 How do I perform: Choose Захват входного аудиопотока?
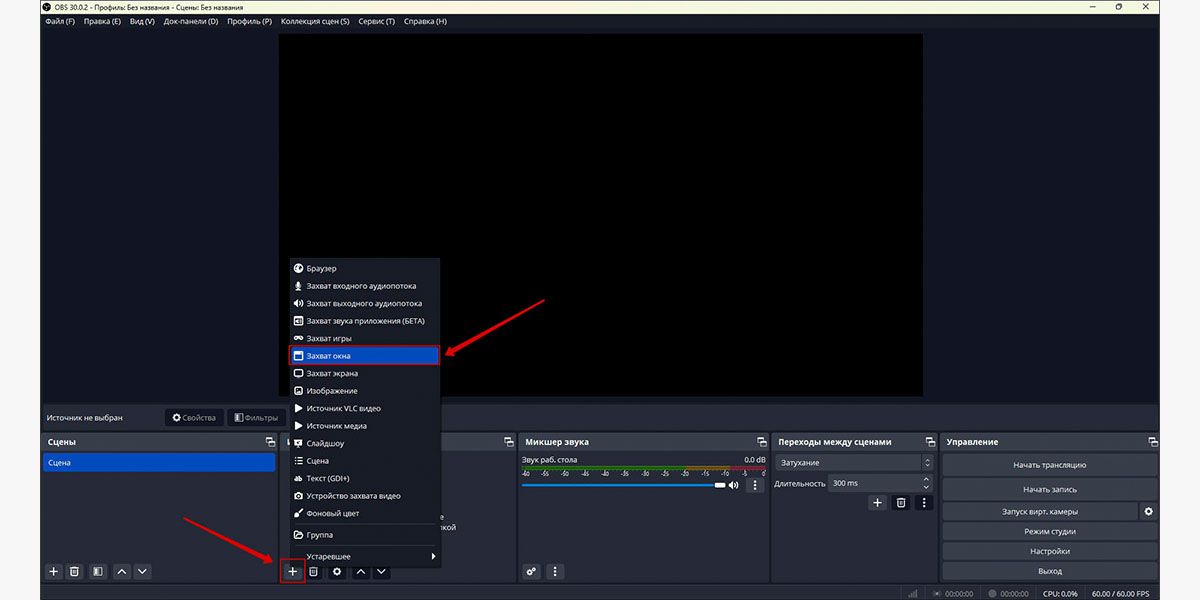[365, 286]
